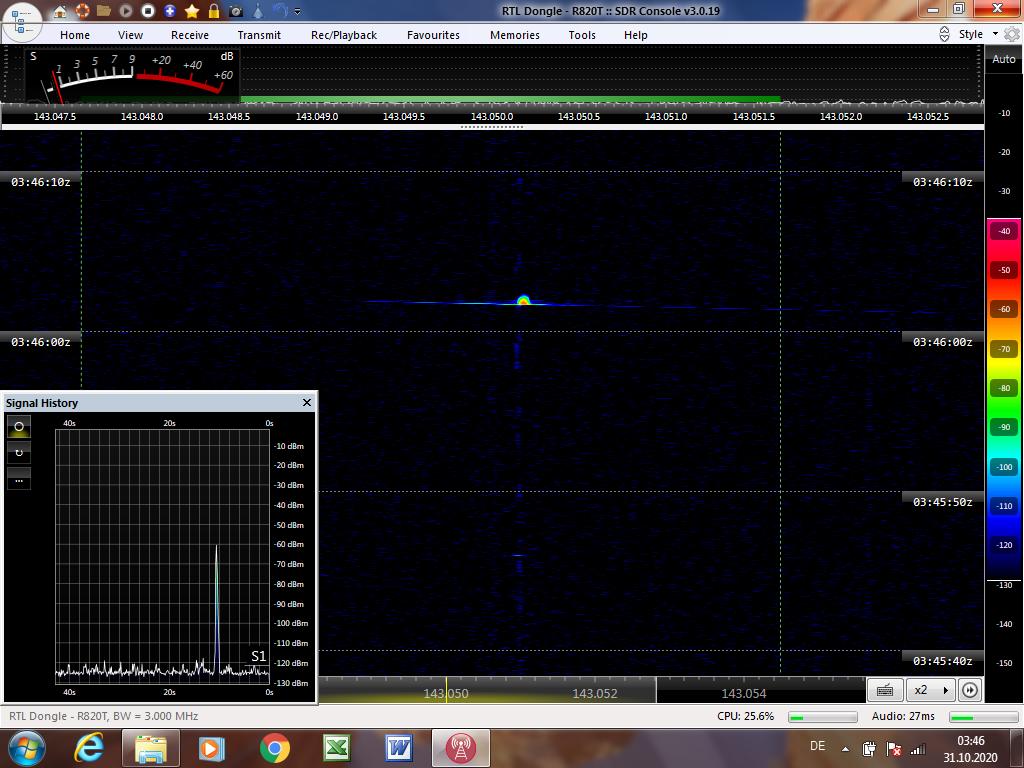Image resolution: width=1024 pixels, height=768 pixels.
Task: Click the 03:46:10z timestamp label at left
Action: 40,182
